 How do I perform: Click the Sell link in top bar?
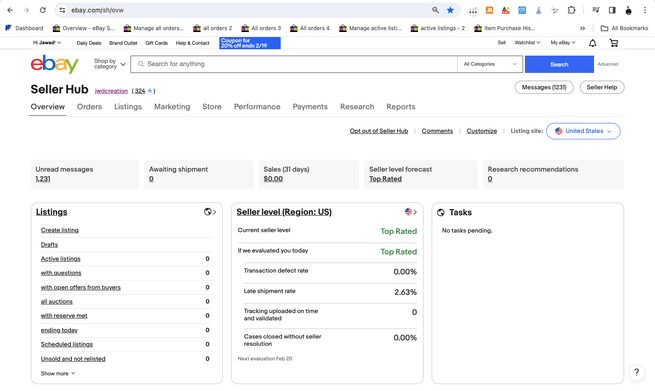pyautogui.click(x=501, y=43)
